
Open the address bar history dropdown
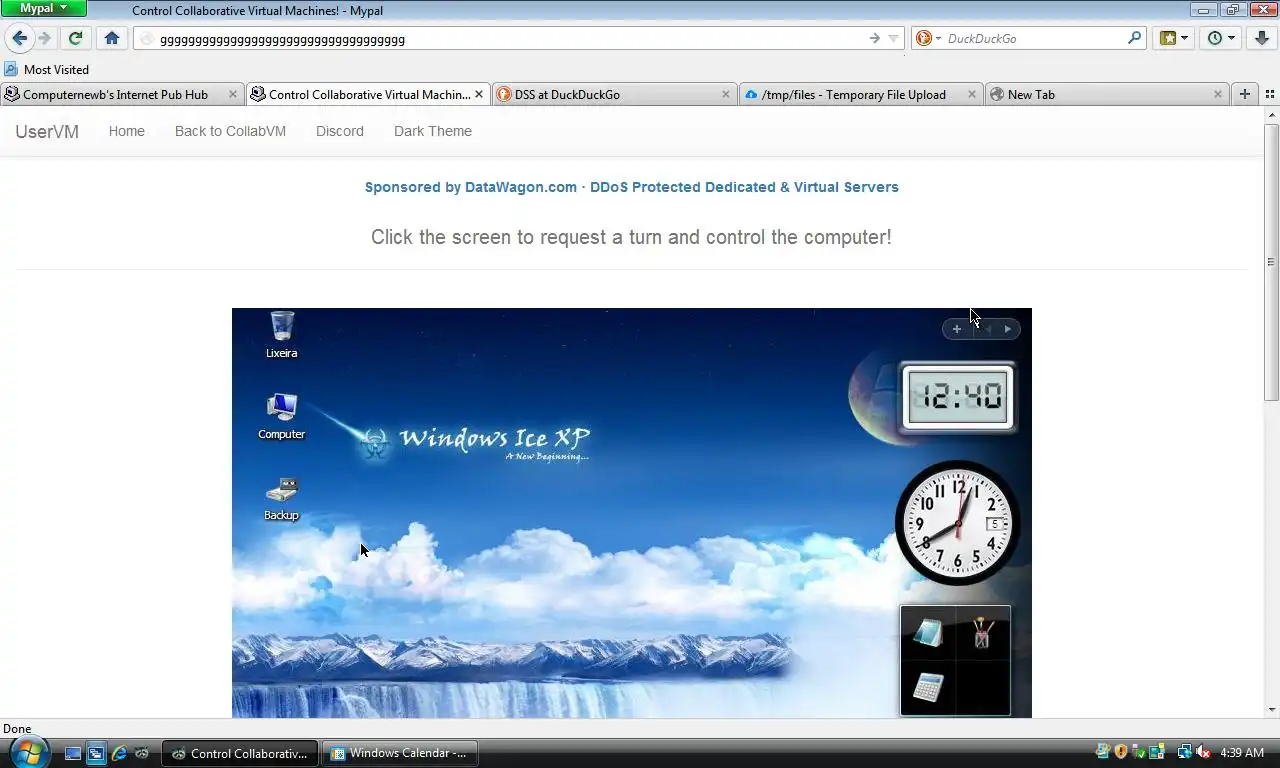[x=893, y=39]
